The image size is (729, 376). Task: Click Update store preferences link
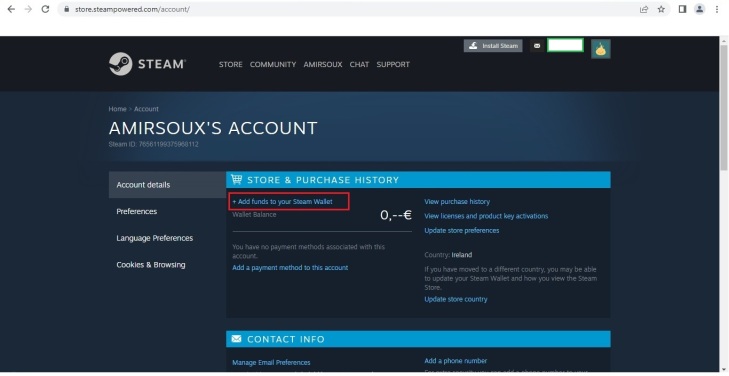coord(462,231)
